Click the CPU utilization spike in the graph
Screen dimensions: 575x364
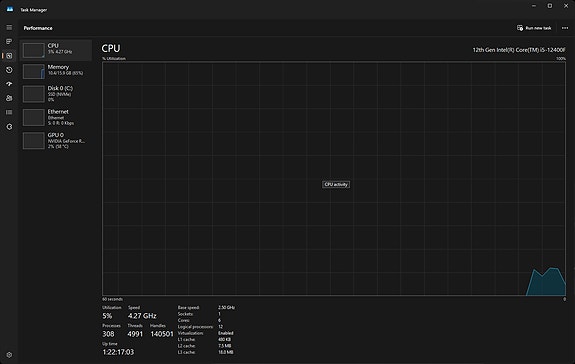(546, 283)
